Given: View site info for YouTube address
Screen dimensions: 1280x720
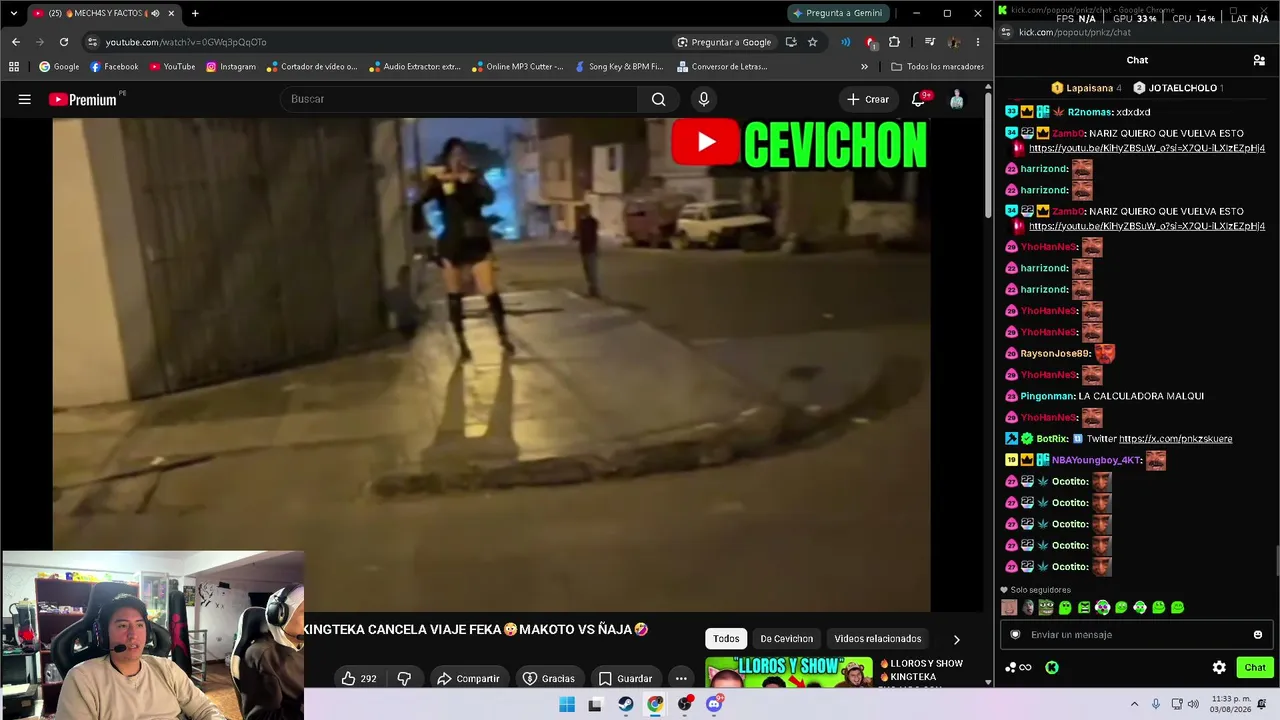Looking at the screenshot, I should (92, 42).
